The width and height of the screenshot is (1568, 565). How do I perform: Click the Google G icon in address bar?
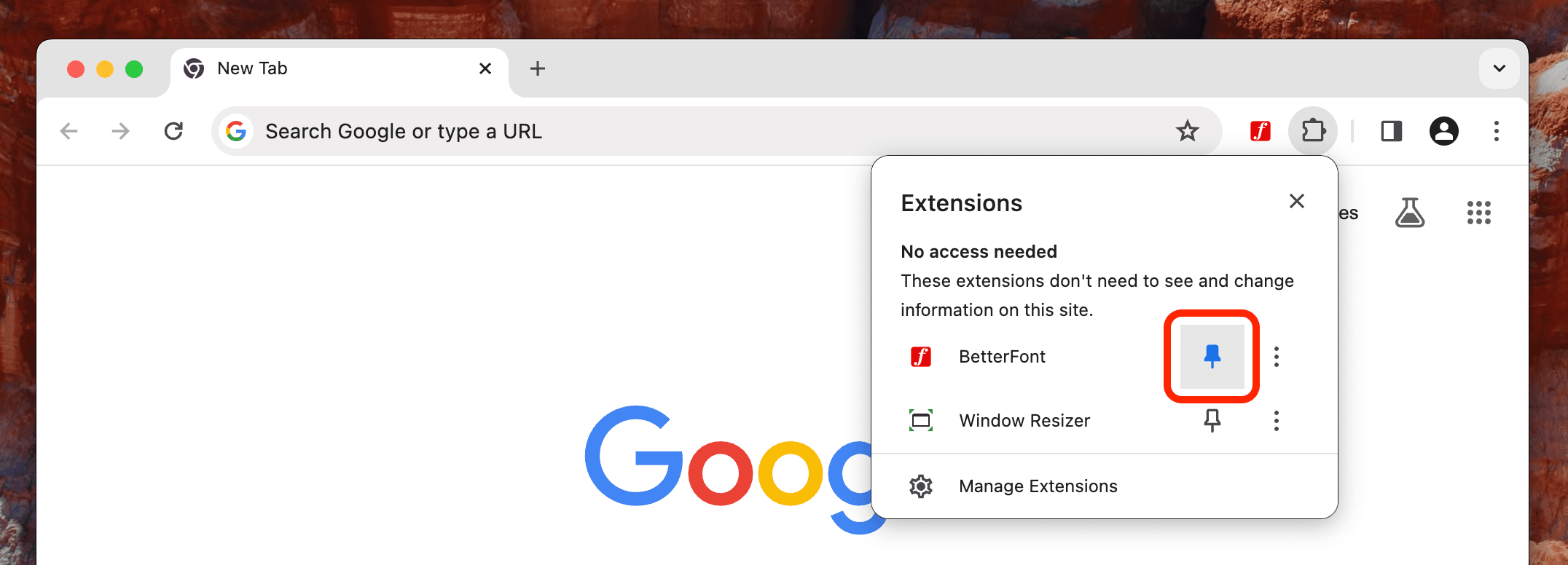click(x=235, y=131)
